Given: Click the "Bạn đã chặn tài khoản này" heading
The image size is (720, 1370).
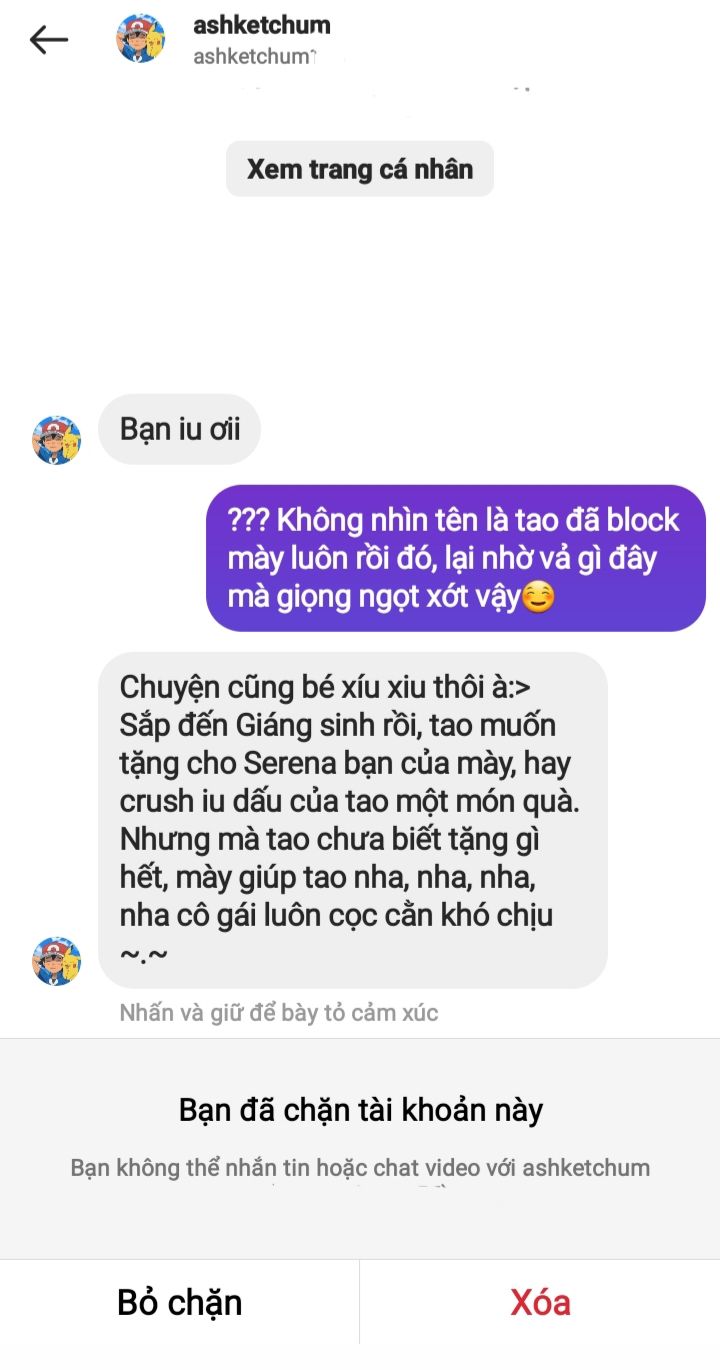Looking at the screenshot, I should click(x=360, y=1110).
